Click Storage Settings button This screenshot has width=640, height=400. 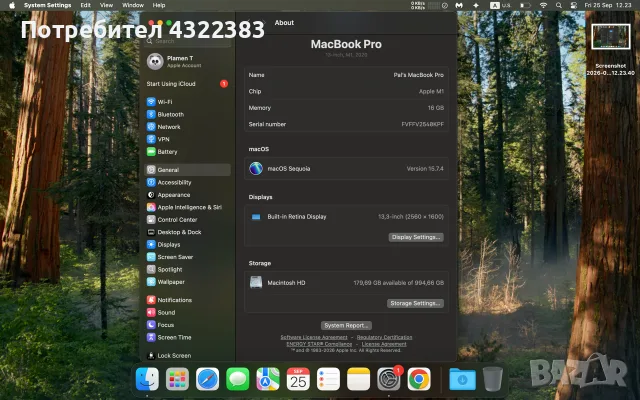(x=415, y=303)
